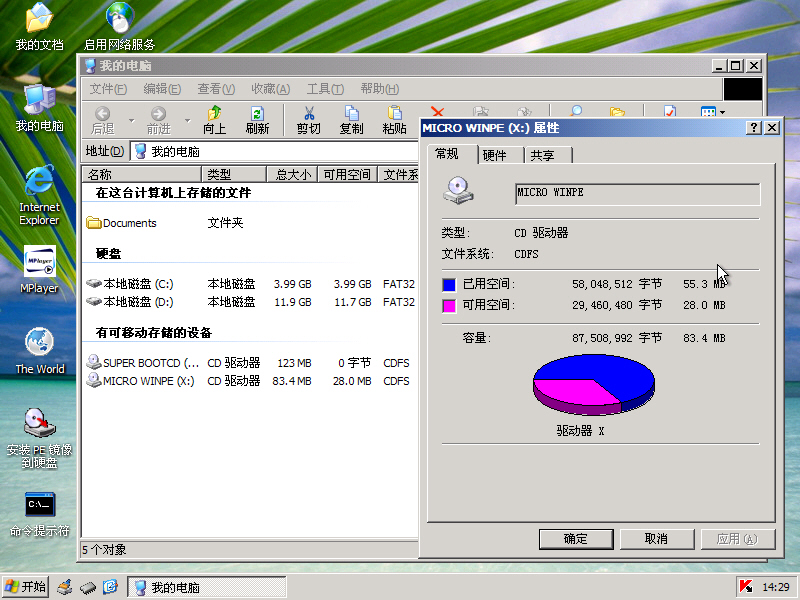Click the Search magnifier toolbar icon

(x=576, y=111)
